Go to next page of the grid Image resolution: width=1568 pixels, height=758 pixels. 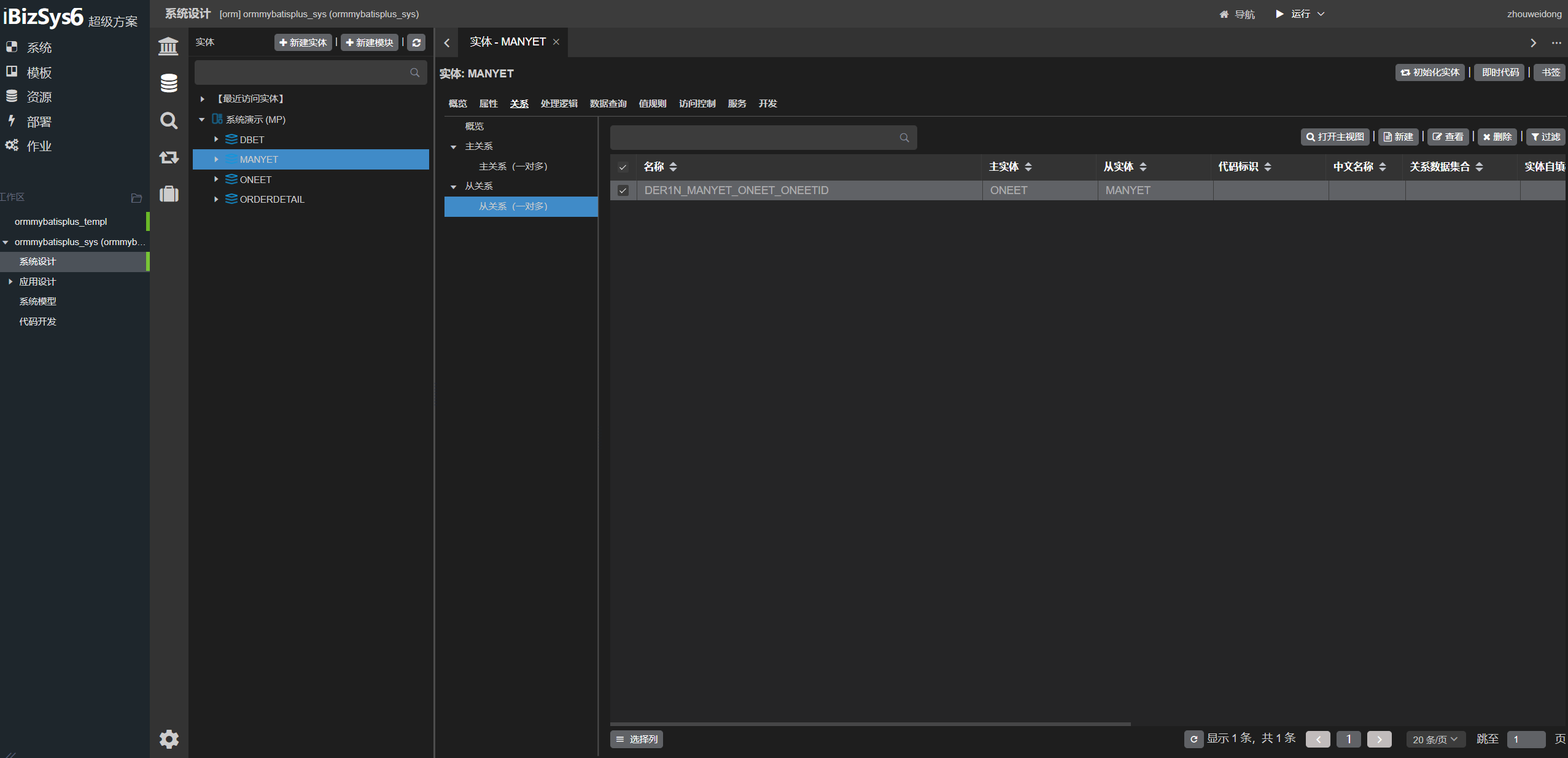[x=1380, y=739]
